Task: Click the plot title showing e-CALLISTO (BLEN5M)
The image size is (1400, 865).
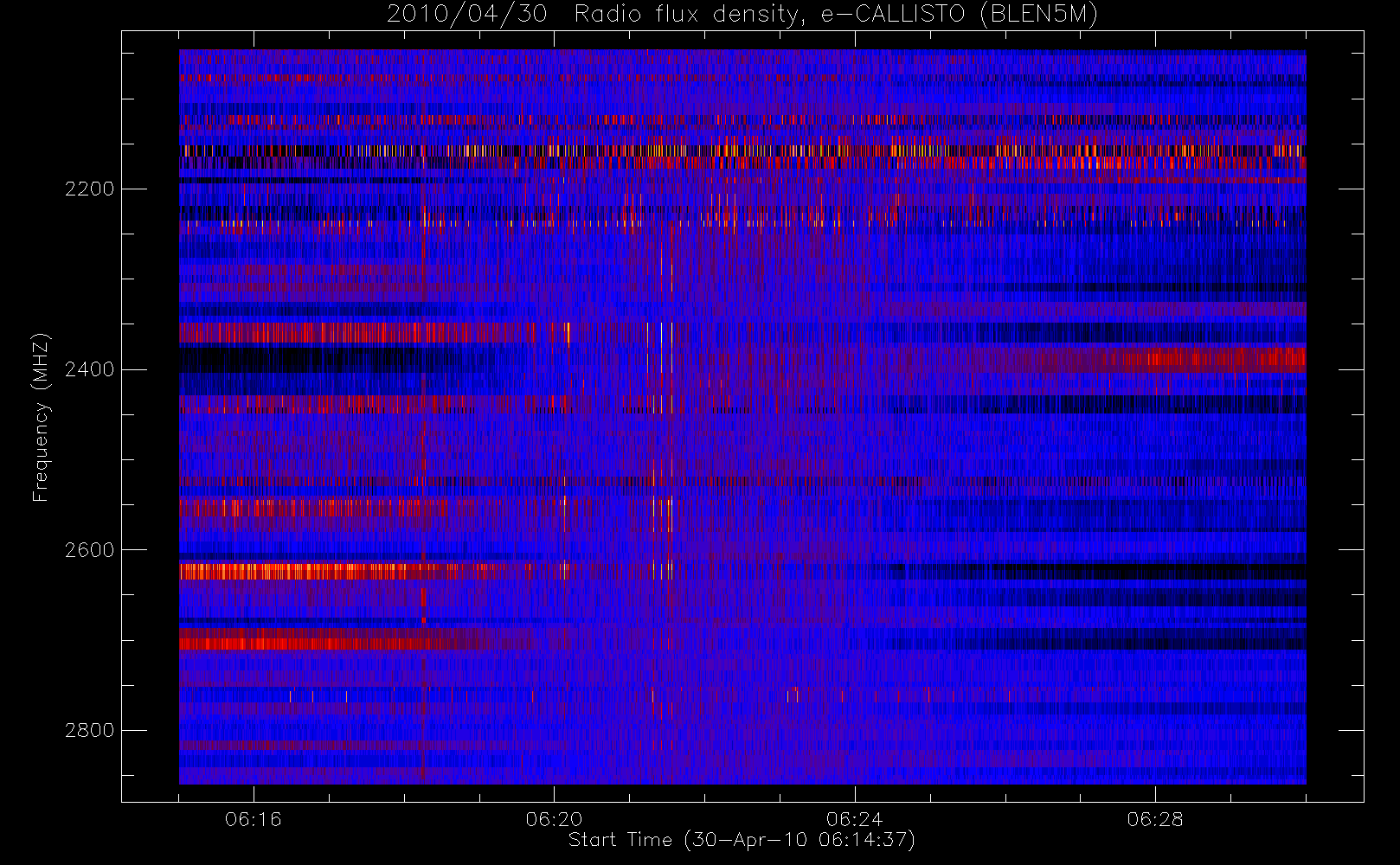Action: click(x=742, y=14)
